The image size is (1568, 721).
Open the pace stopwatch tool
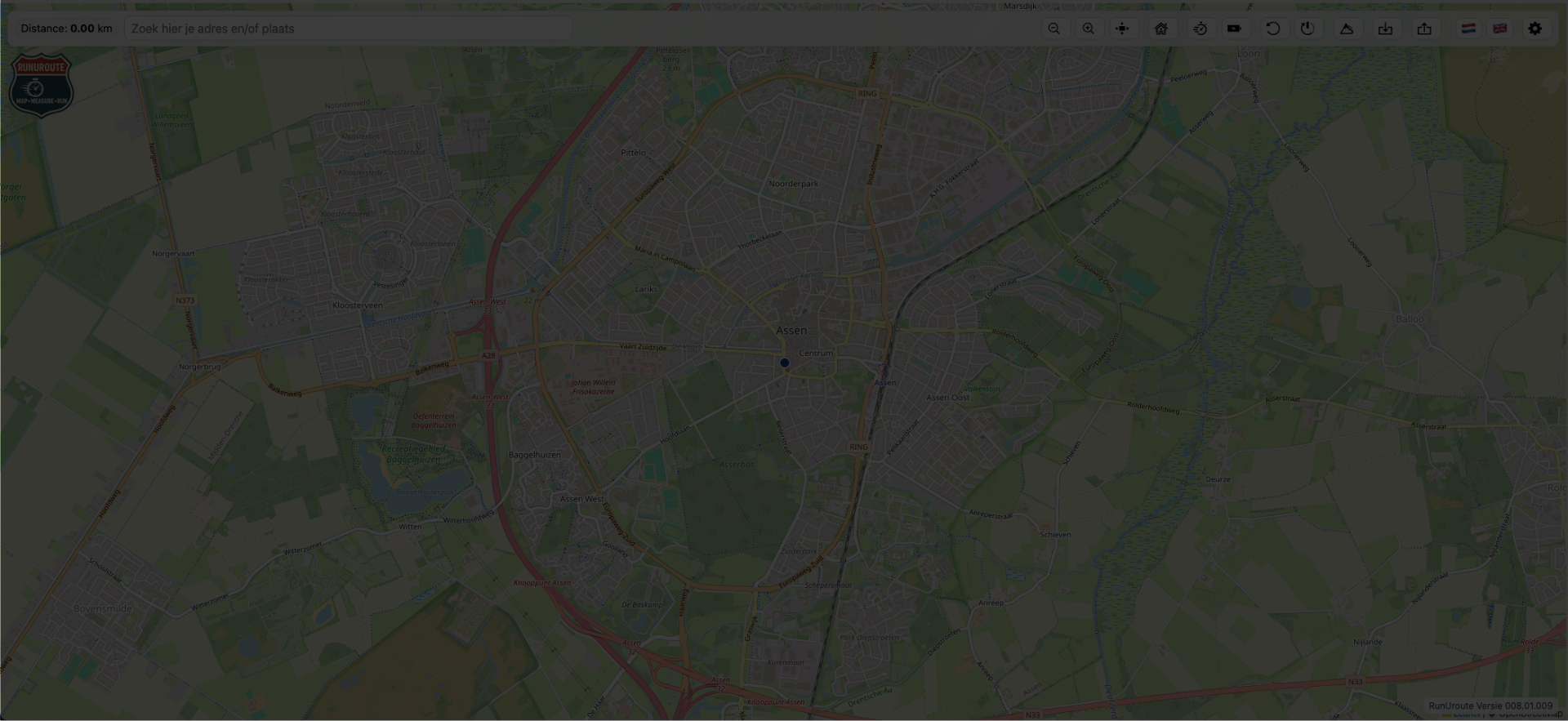click(x=1200, y=29)
